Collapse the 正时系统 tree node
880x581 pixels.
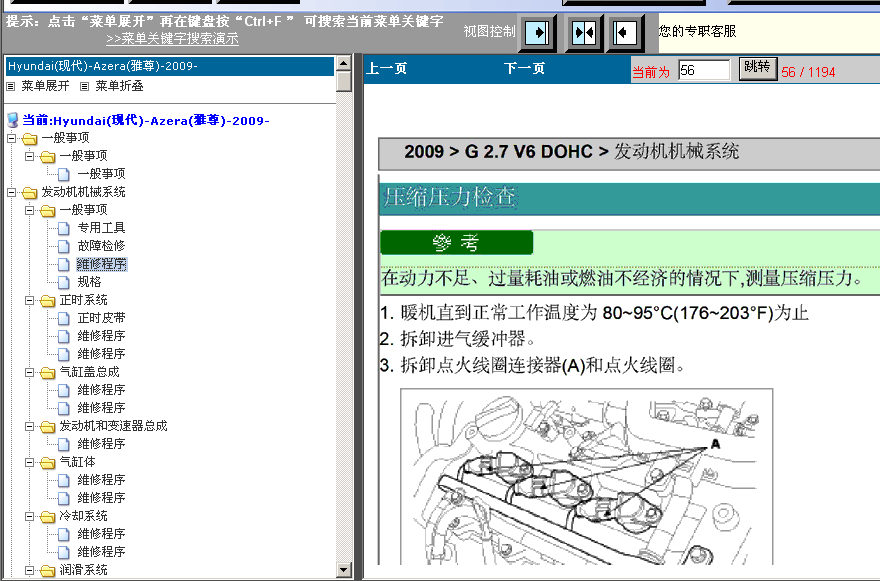tap(29, 300)
